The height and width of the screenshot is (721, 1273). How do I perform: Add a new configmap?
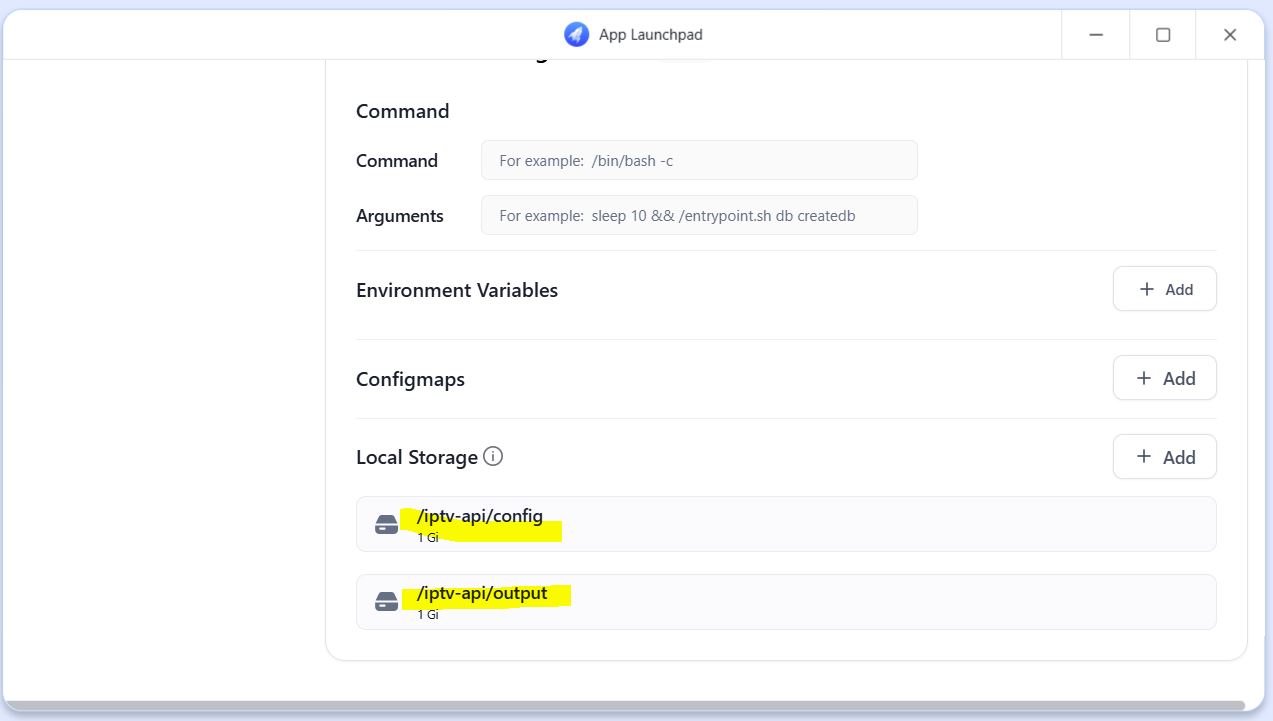coord(1164,378)
